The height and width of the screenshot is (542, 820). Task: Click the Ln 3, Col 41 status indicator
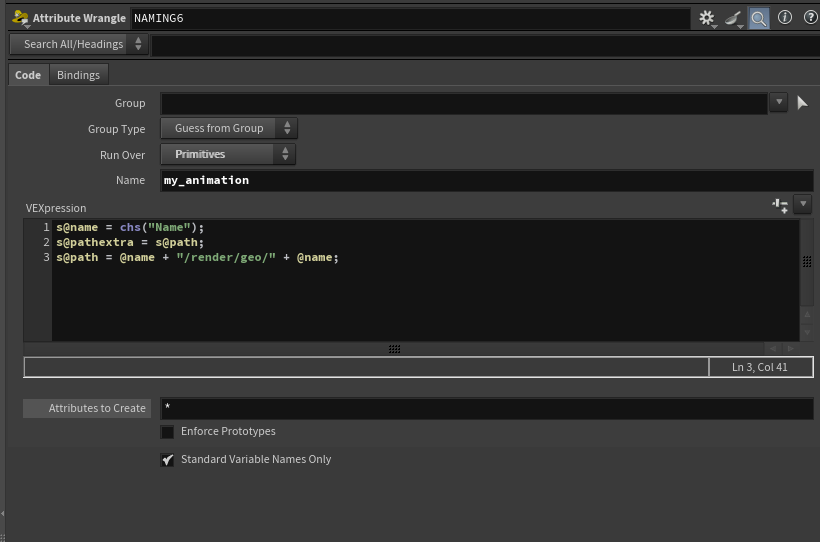tap(760, 367)
